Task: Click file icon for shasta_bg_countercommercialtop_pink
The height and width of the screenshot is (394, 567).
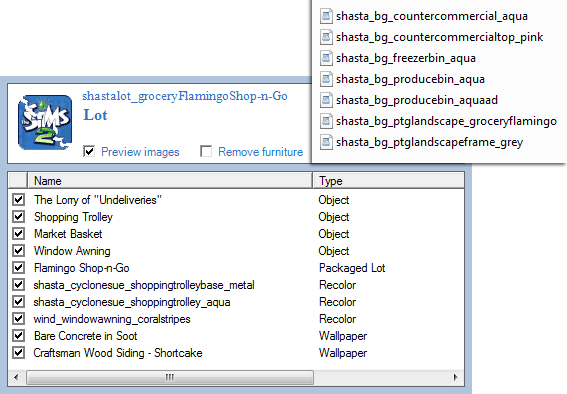Action: 326,37
